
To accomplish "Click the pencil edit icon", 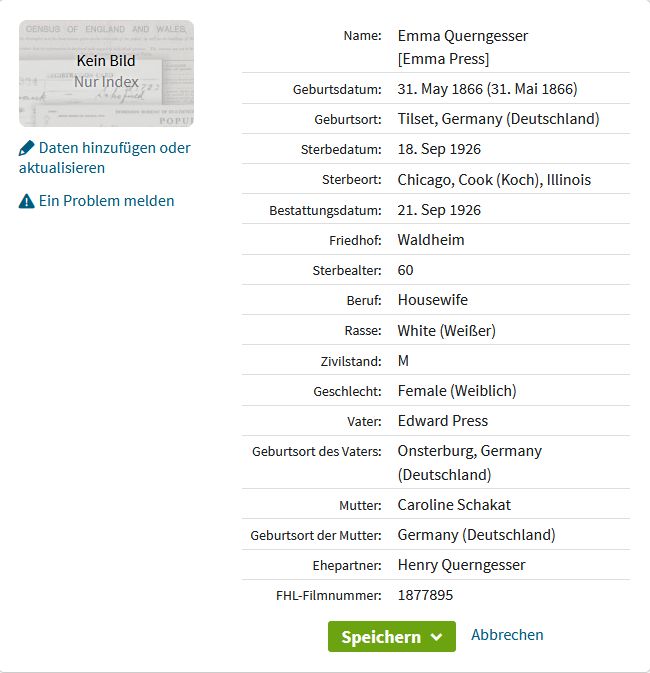I will (27, 148).
